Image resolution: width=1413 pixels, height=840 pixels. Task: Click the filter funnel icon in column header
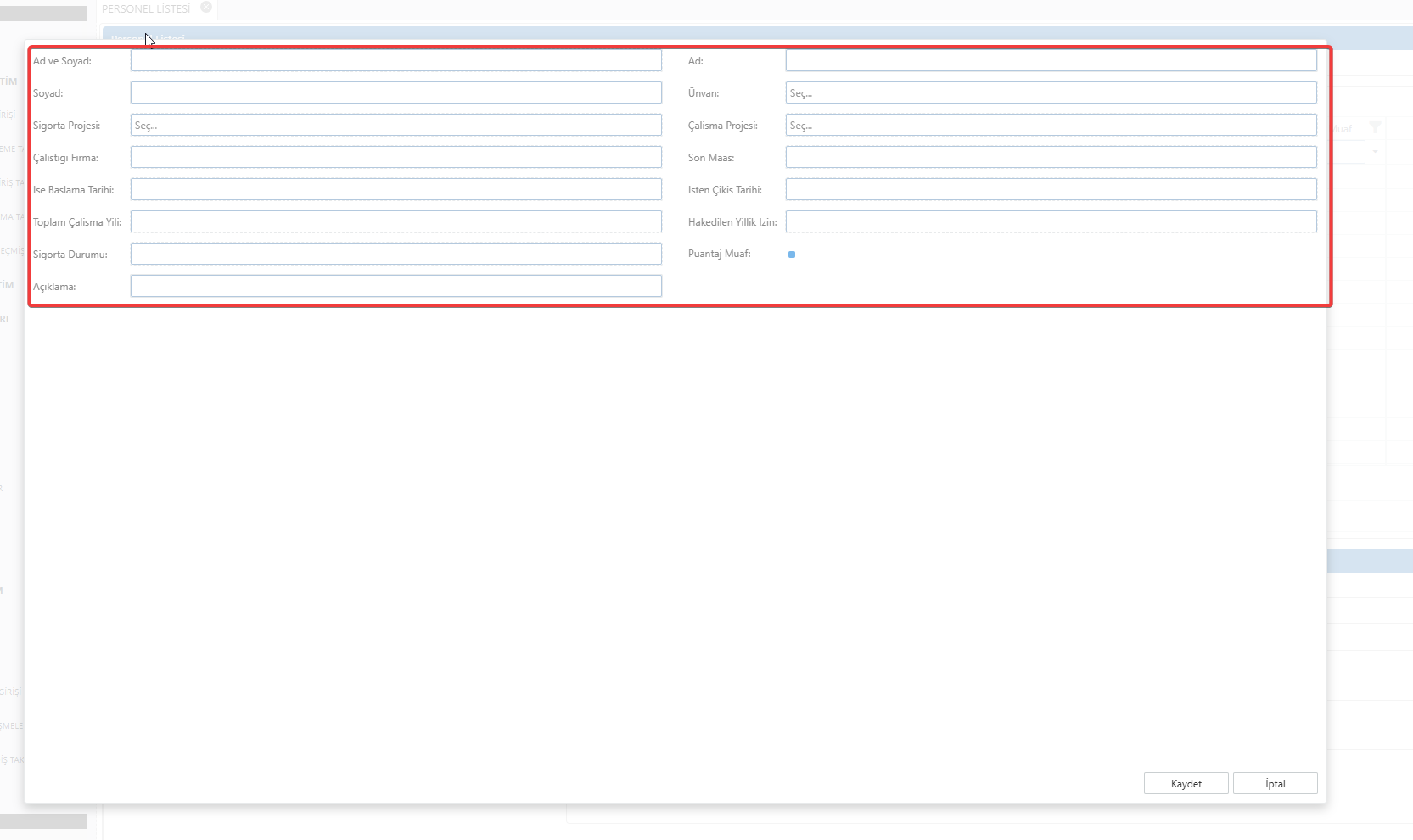(1375, 128)
